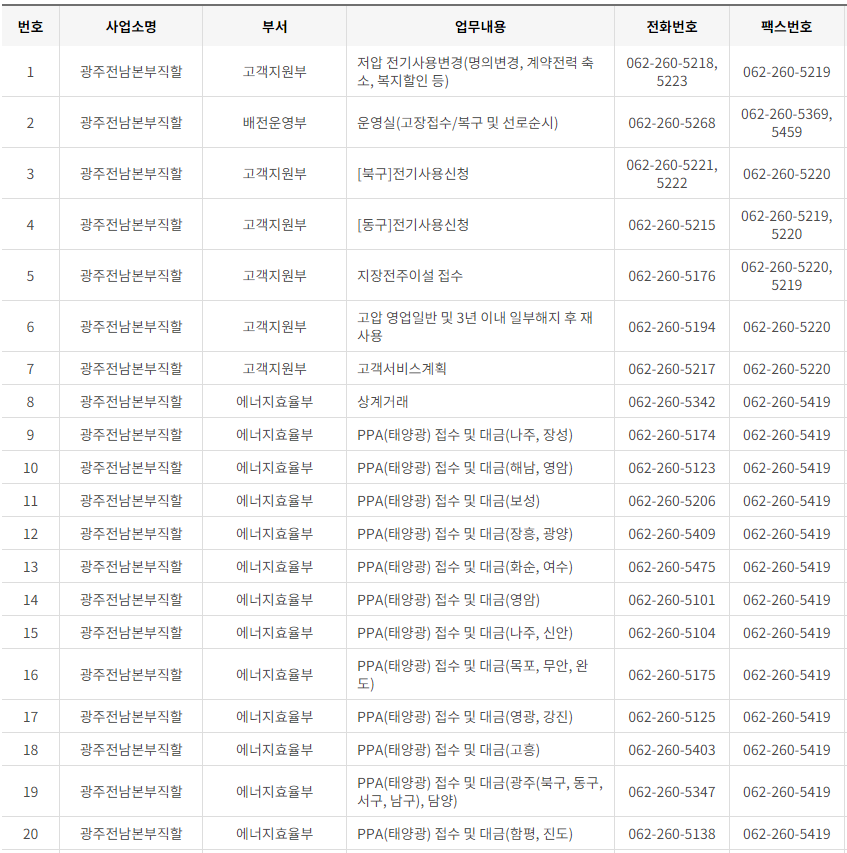
Task: Click 에너지효율부 department in row 8
Action: tap(275, 401)
